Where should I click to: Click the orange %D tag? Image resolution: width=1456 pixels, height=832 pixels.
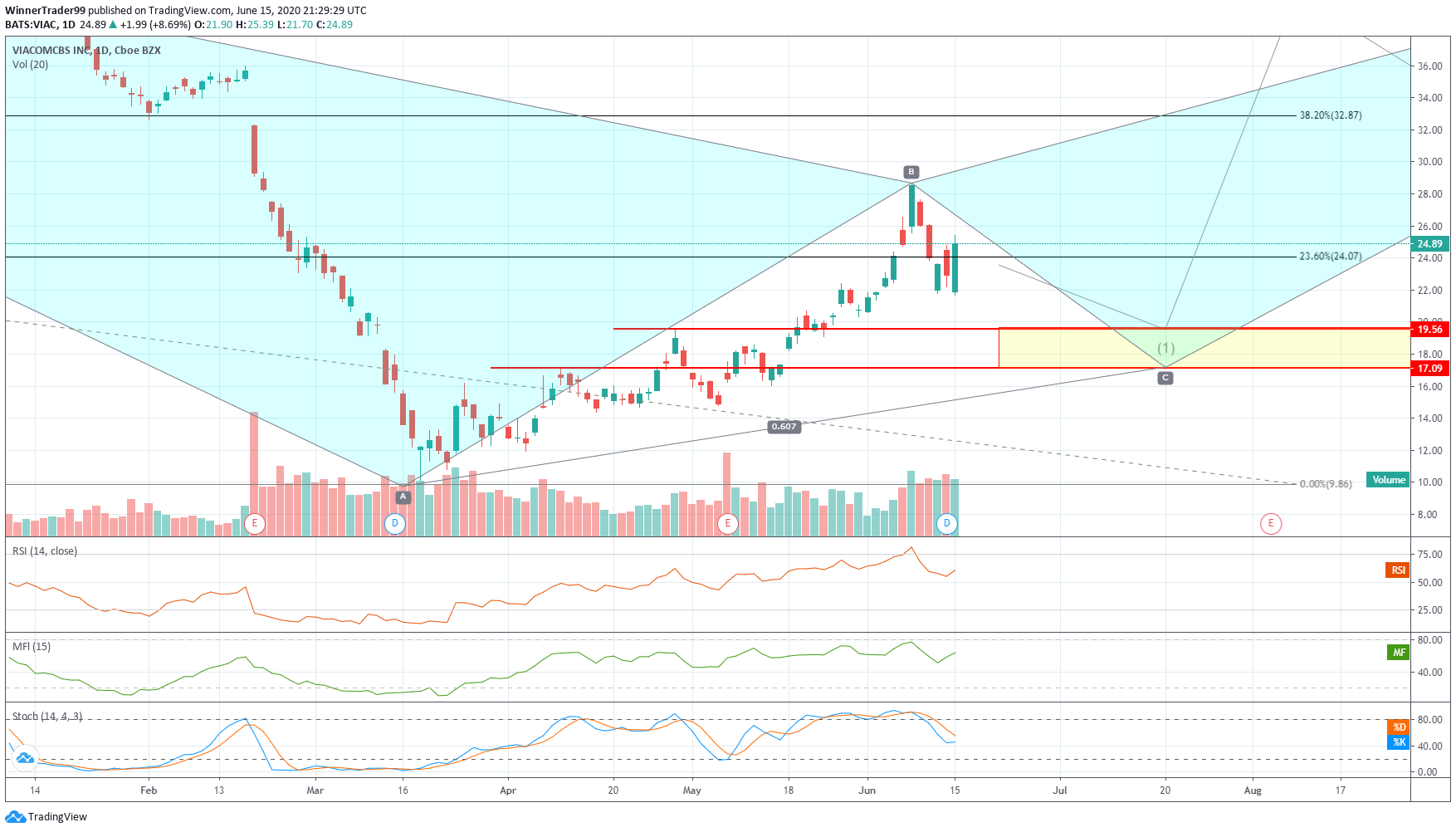[1399, 727]
